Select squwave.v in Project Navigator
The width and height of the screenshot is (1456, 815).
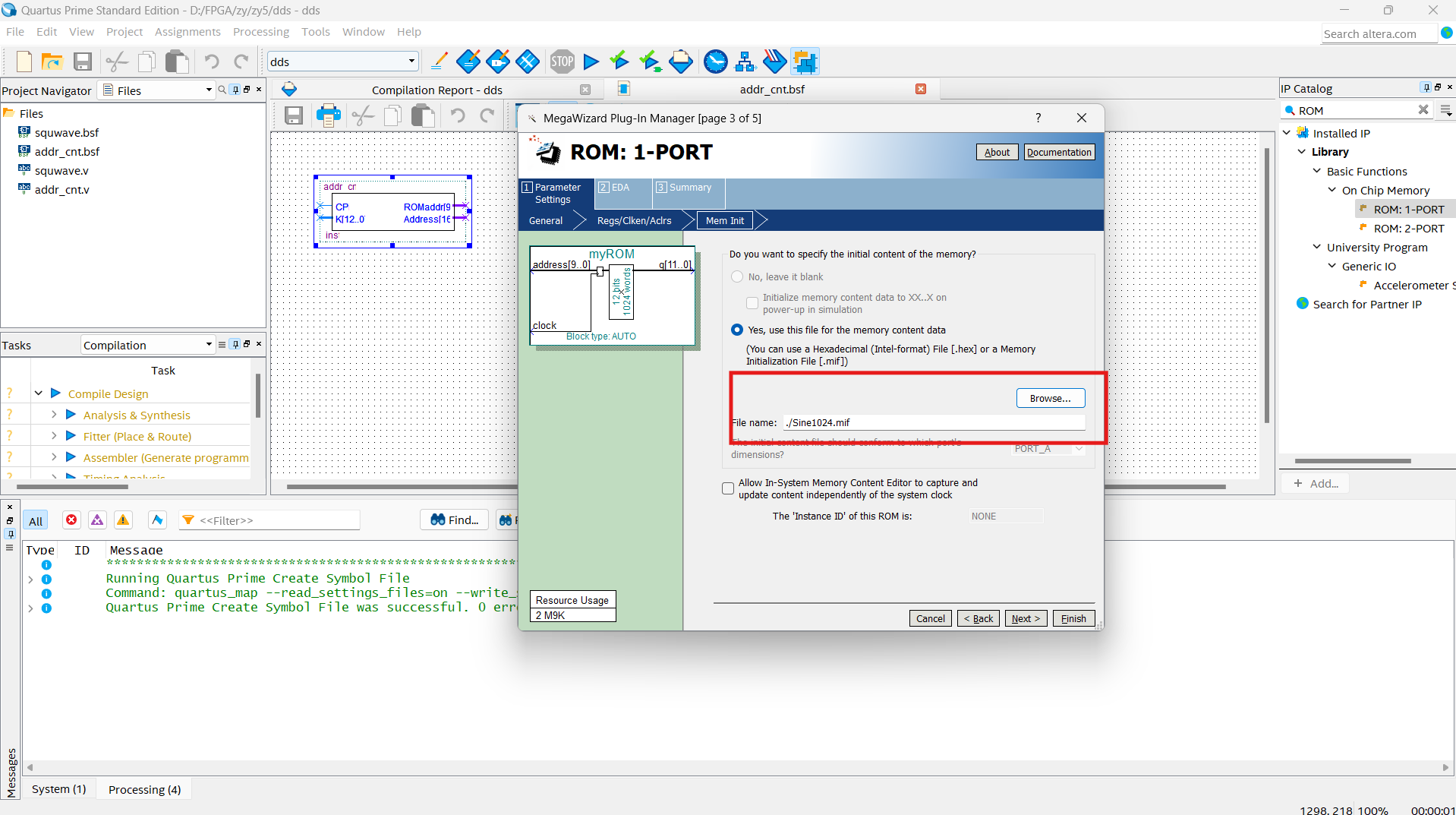point(61,170)
